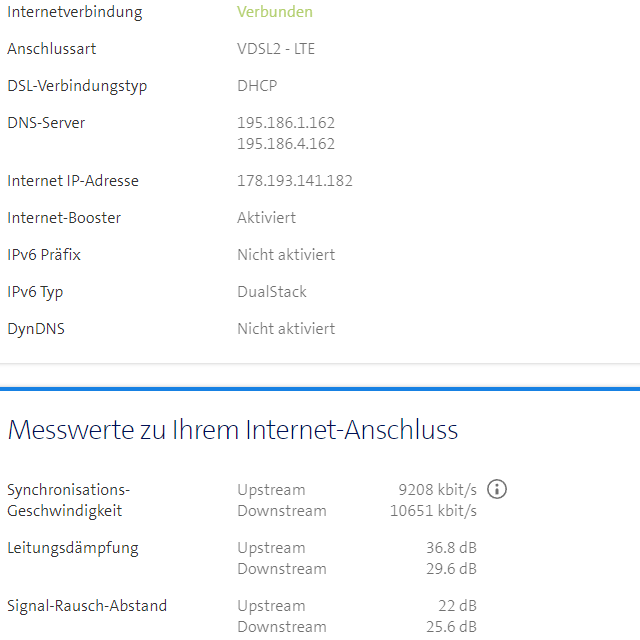Click the upstream signal-to-noise value 22 dB
The image size is (640, 640).
457,606
